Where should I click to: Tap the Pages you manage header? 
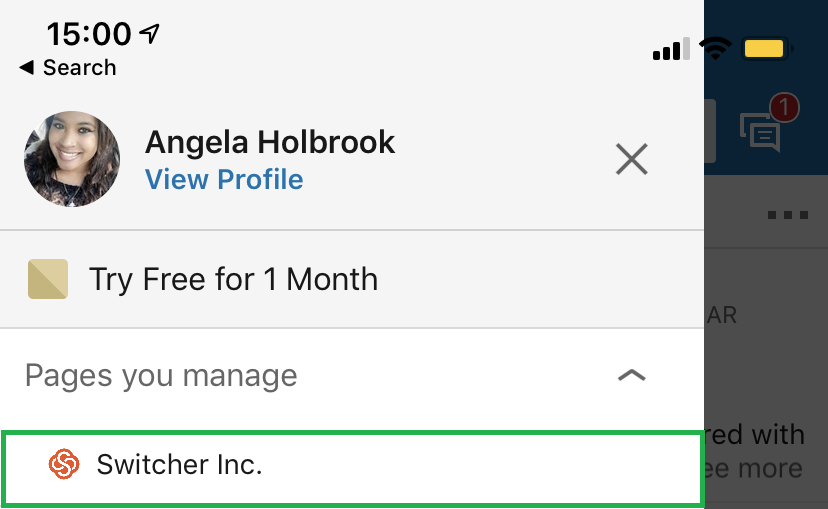click(161, 376)
